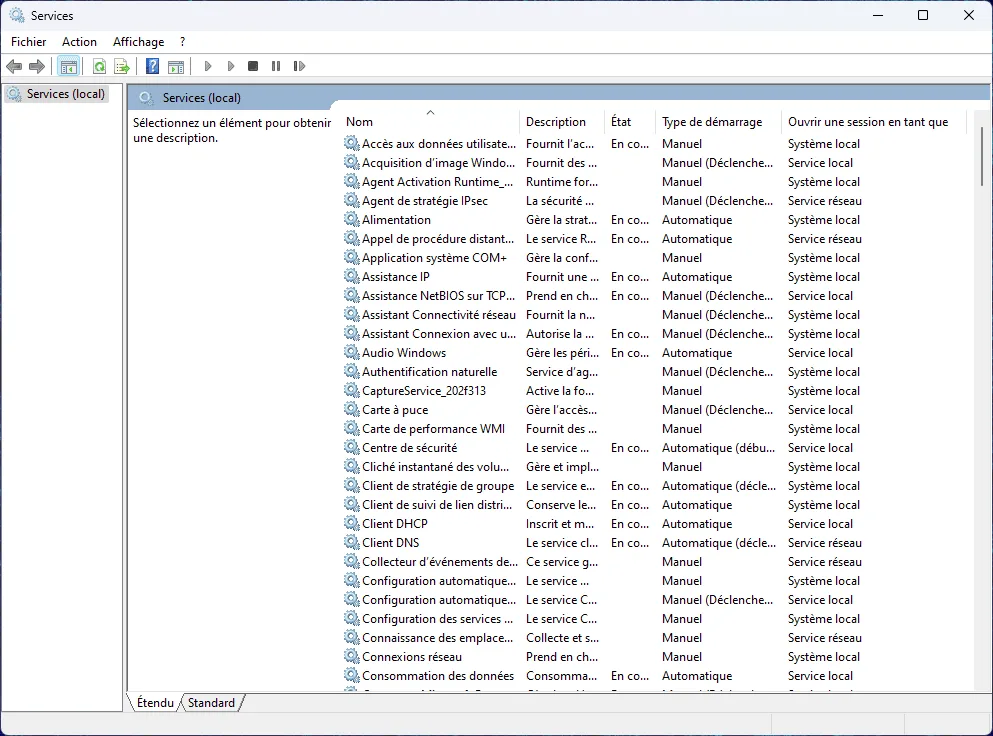Screen dimensions: 993x736
Task: Click the Services gear icon in title bar
Action: (x=17, y=15)
